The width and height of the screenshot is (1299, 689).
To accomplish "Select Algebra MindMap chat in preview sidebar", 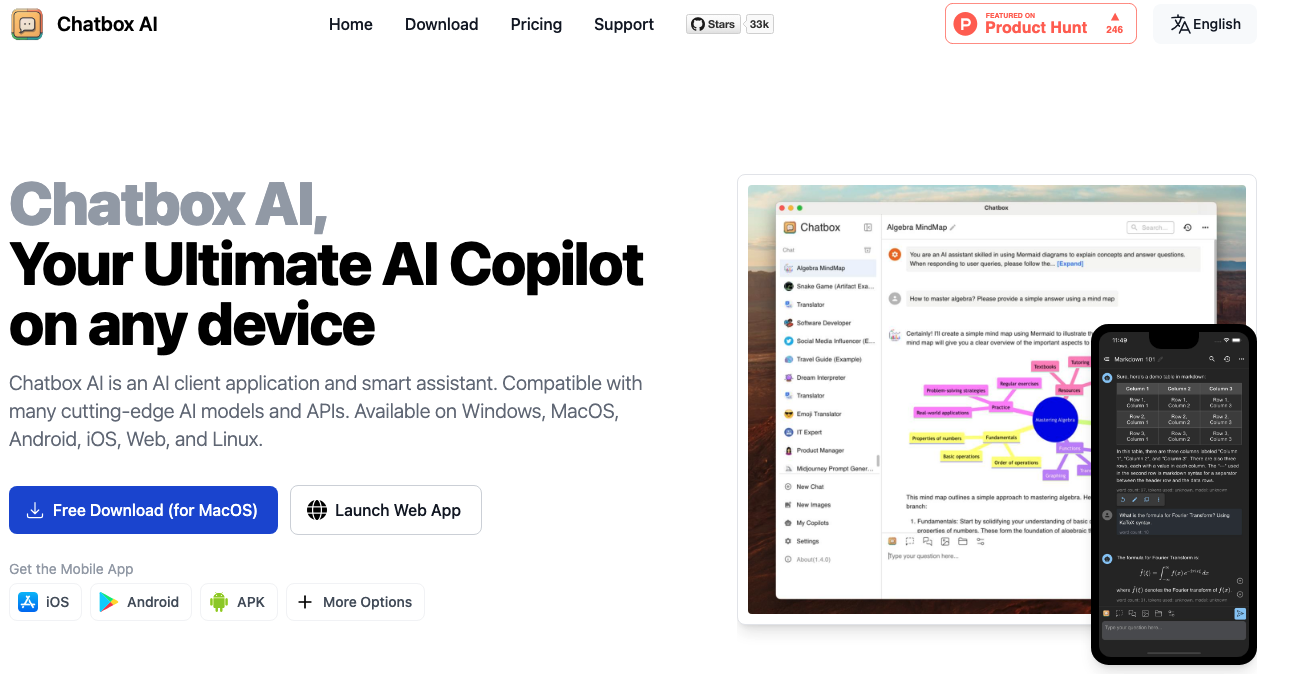I will 827,268.
